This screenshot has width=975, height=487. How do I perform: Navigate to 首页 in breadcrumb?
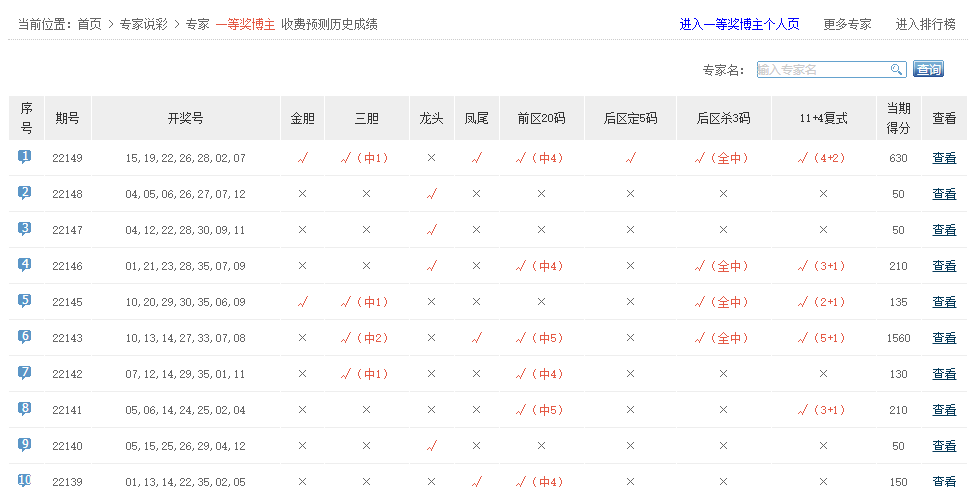click(90, 24)
